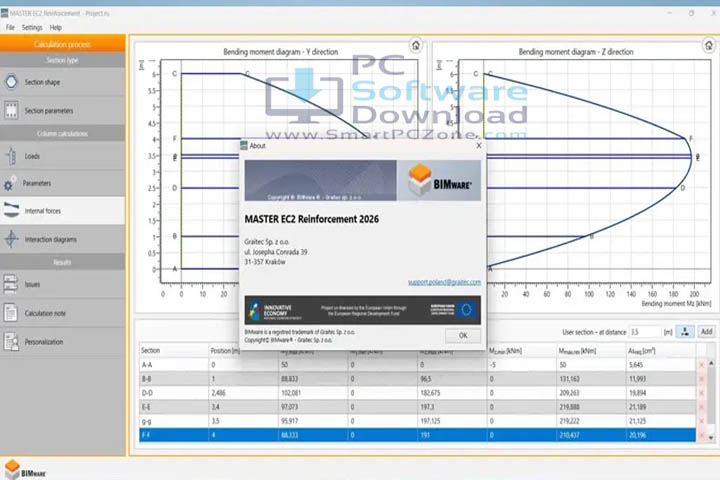Viewport: 720px width, 480px height.
Task: Open the Issues results page
Action: click(62, 284)
